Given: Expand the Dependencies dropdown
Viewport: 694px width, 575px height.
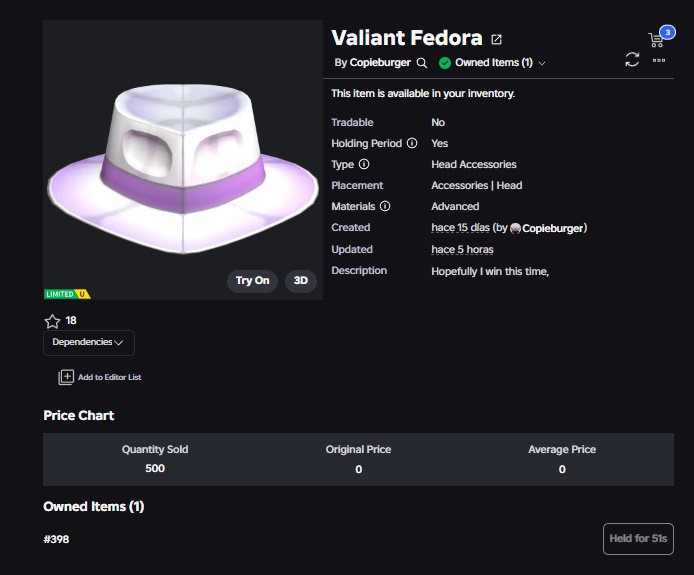Looking at the screenshot, I should tap(89, 343).
